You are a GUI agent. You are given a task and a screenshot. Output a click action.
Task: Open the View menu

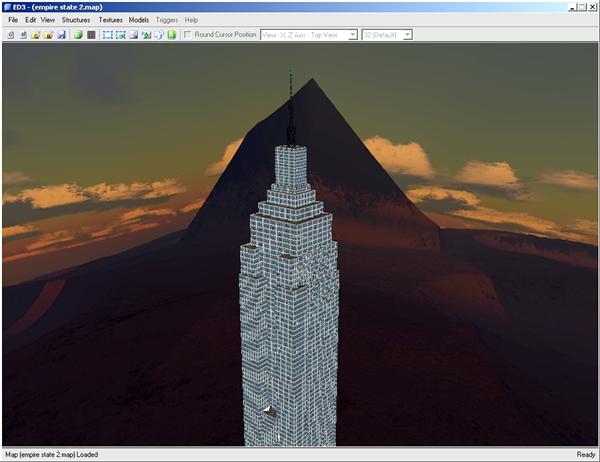tap(48, 20)
